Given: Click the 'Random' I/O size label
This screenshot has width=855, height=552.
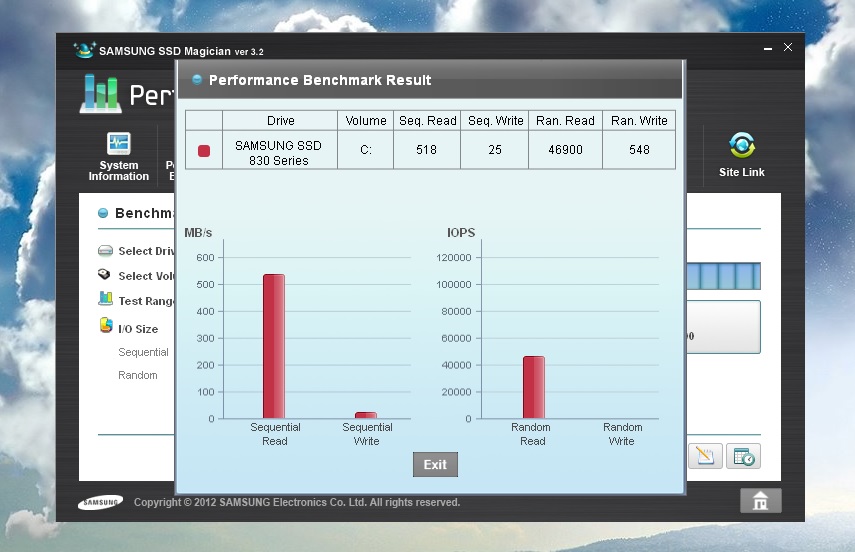Looking at the screenshot, I should [x=138, y=375].
